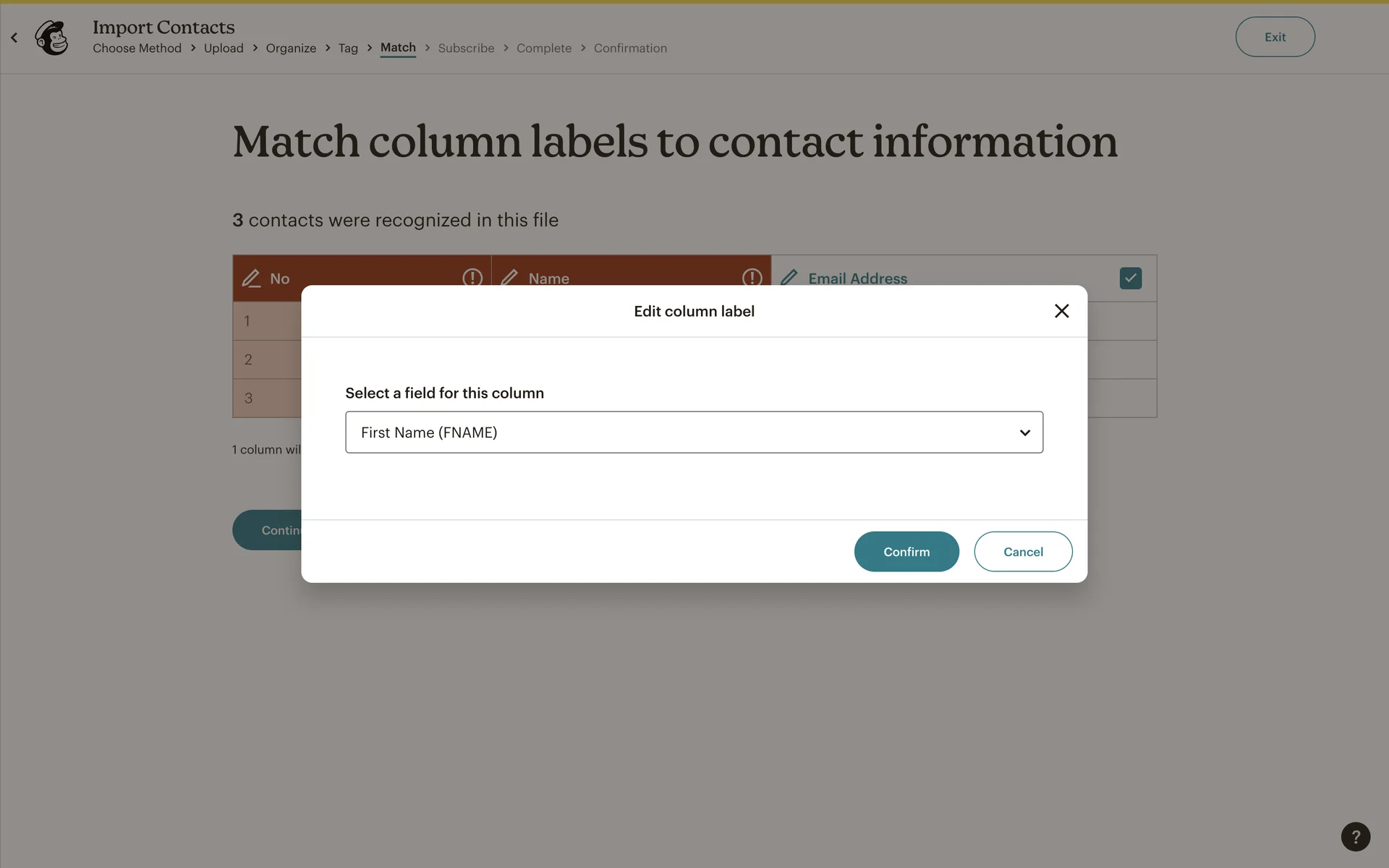
Task: Exit the Import Contacts flow
Action: click(1275, 37)
